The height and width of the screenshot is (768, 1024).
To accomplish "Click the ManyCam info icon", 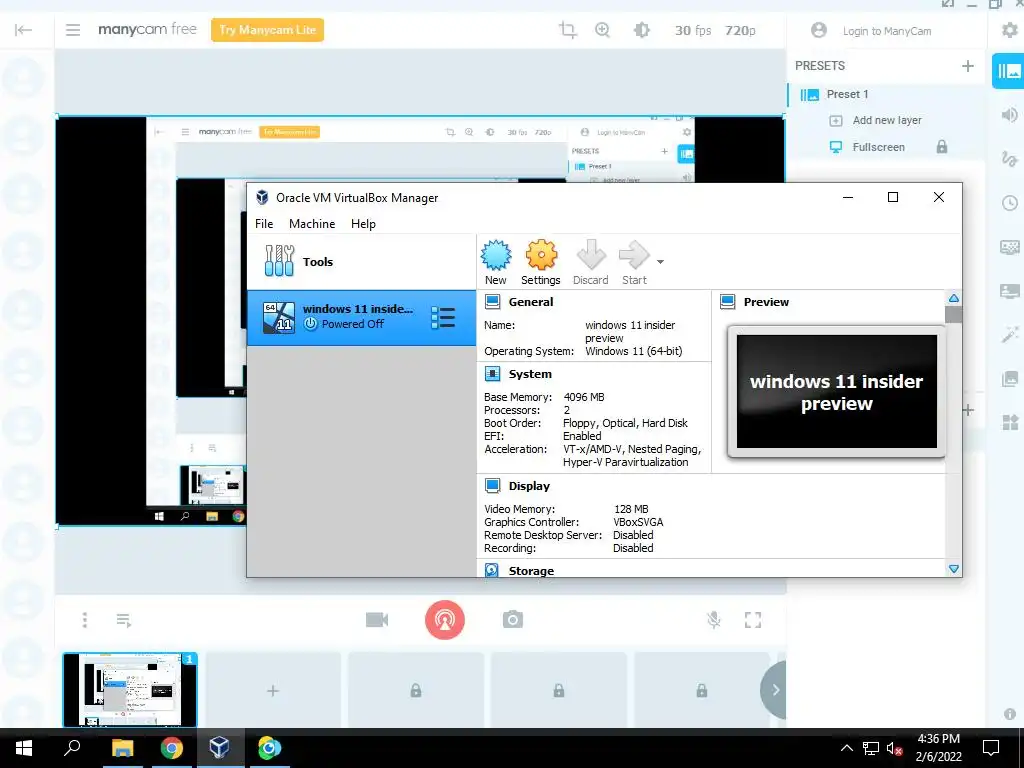I will pyautogui.click(x=1010, y=714).
